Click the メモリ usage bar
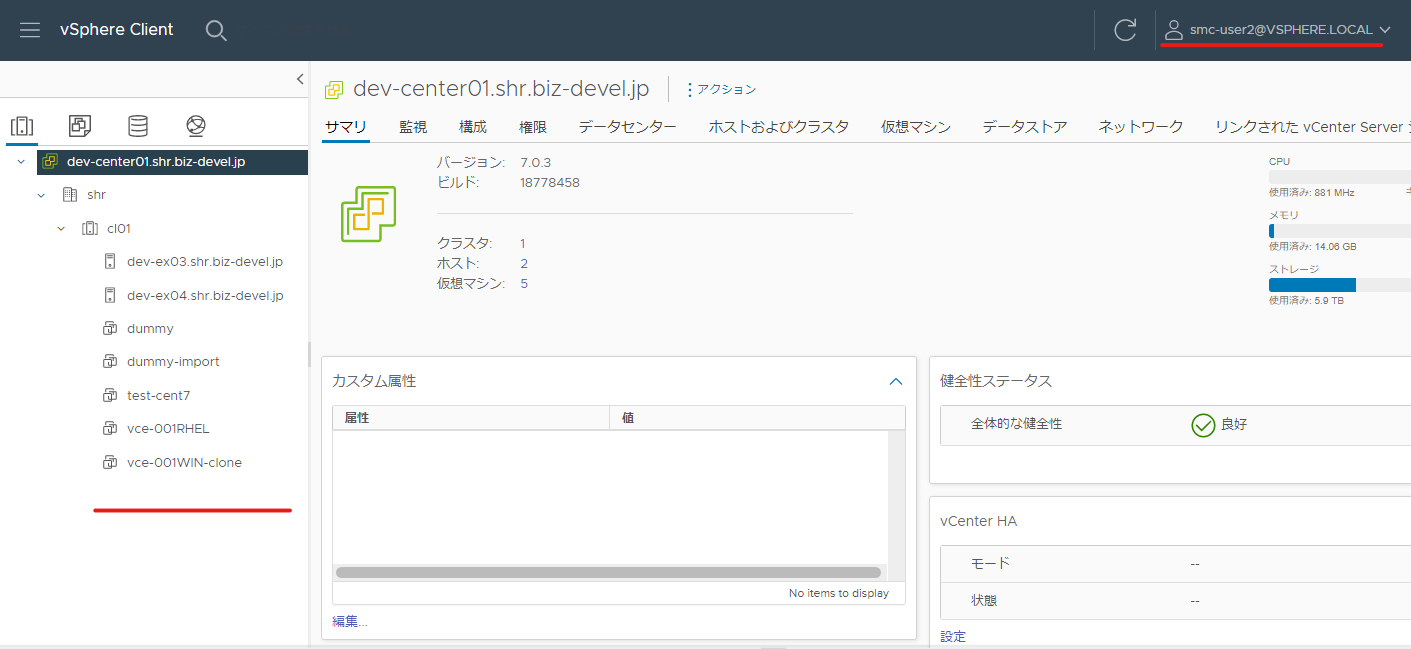The height and width of the screenshot is (649, 1411). [x=1340, y=231]
